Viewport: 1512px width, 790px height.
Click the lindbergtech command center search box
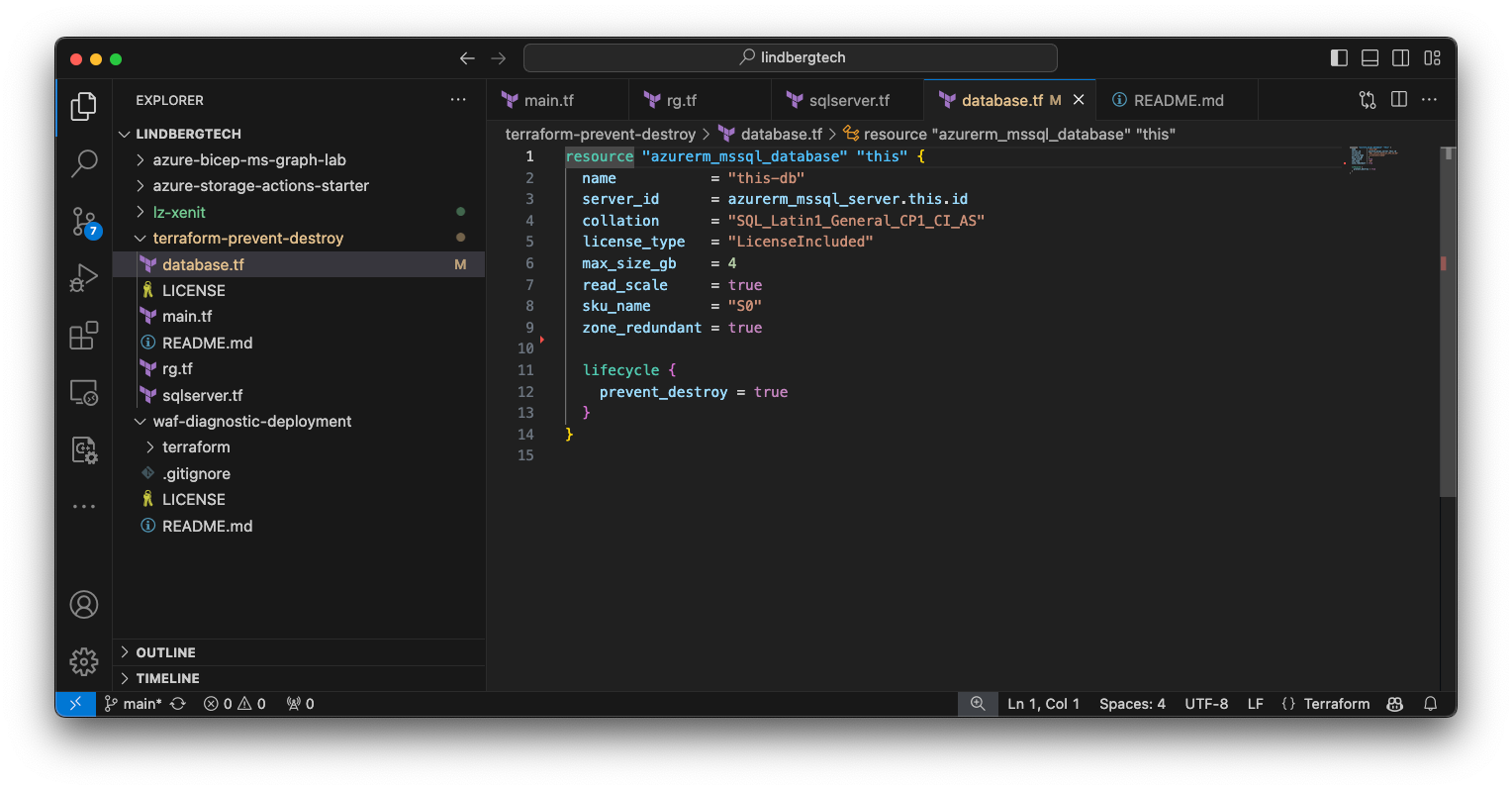[x=790, y=57]
